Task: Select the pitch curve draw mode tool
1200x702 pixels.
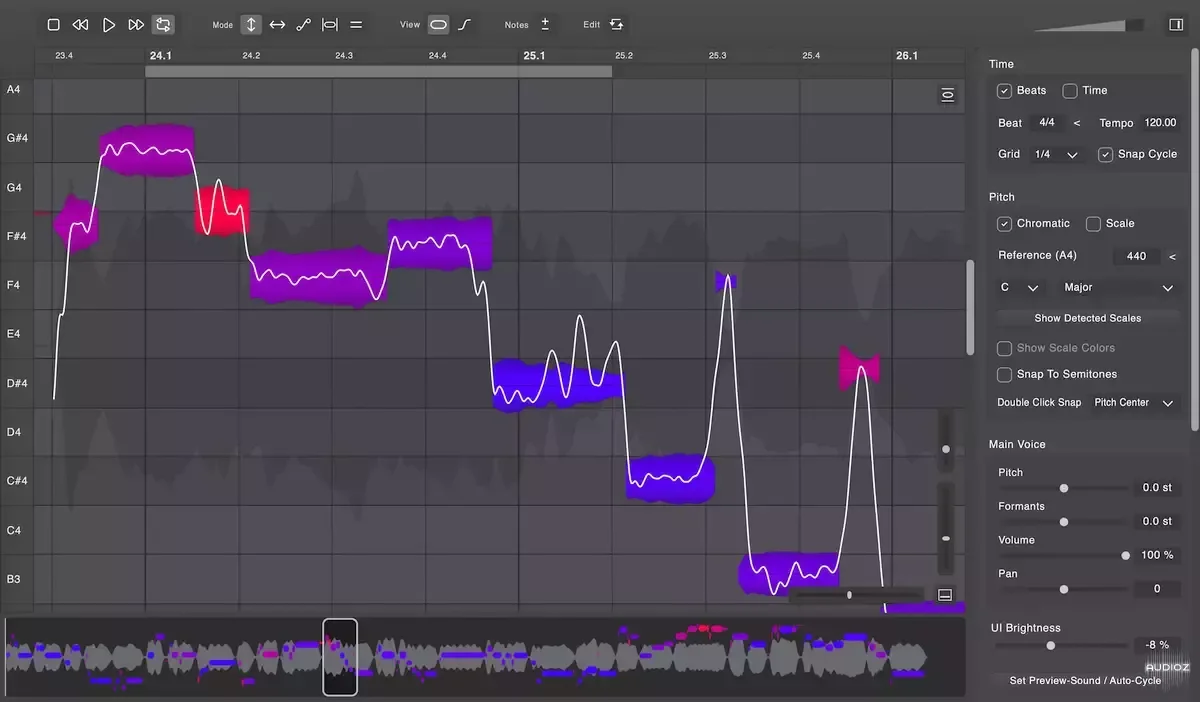Action: click(303, 24)
